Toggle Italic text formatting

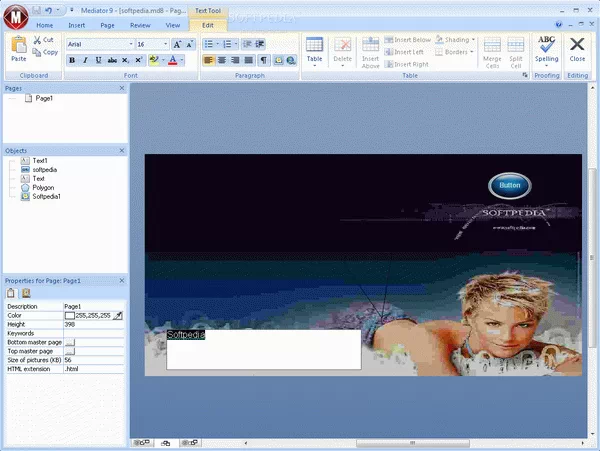point(86,60)
